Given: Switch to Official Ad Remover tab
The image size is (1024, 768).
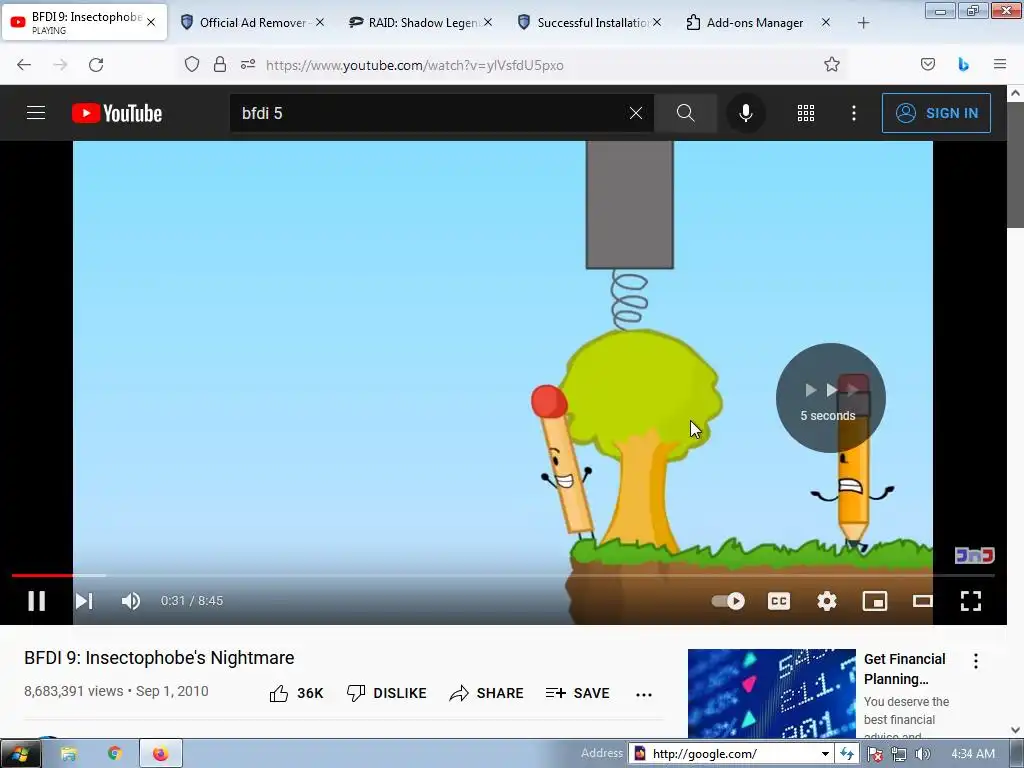Looking at the screenshot, I should pos(253,22).
